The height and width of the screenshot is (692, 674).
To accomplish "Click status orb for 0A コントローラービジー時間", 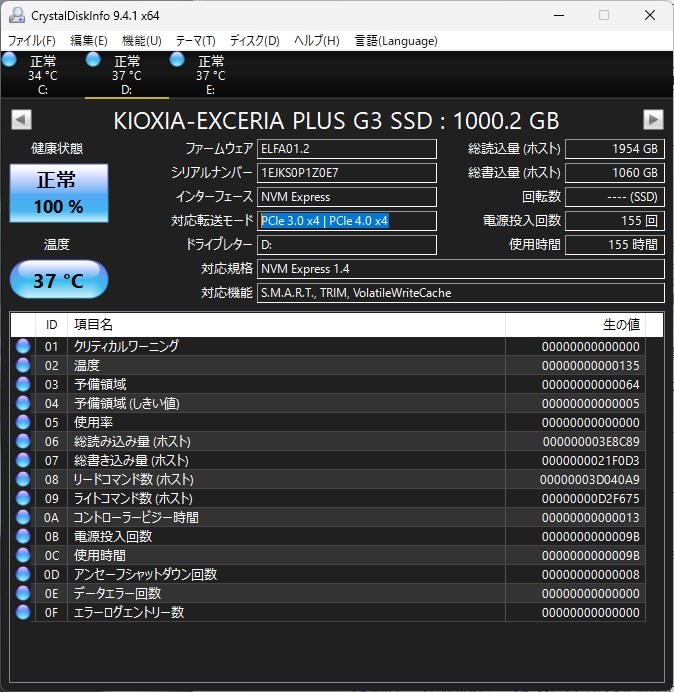I will click(23, 517).
